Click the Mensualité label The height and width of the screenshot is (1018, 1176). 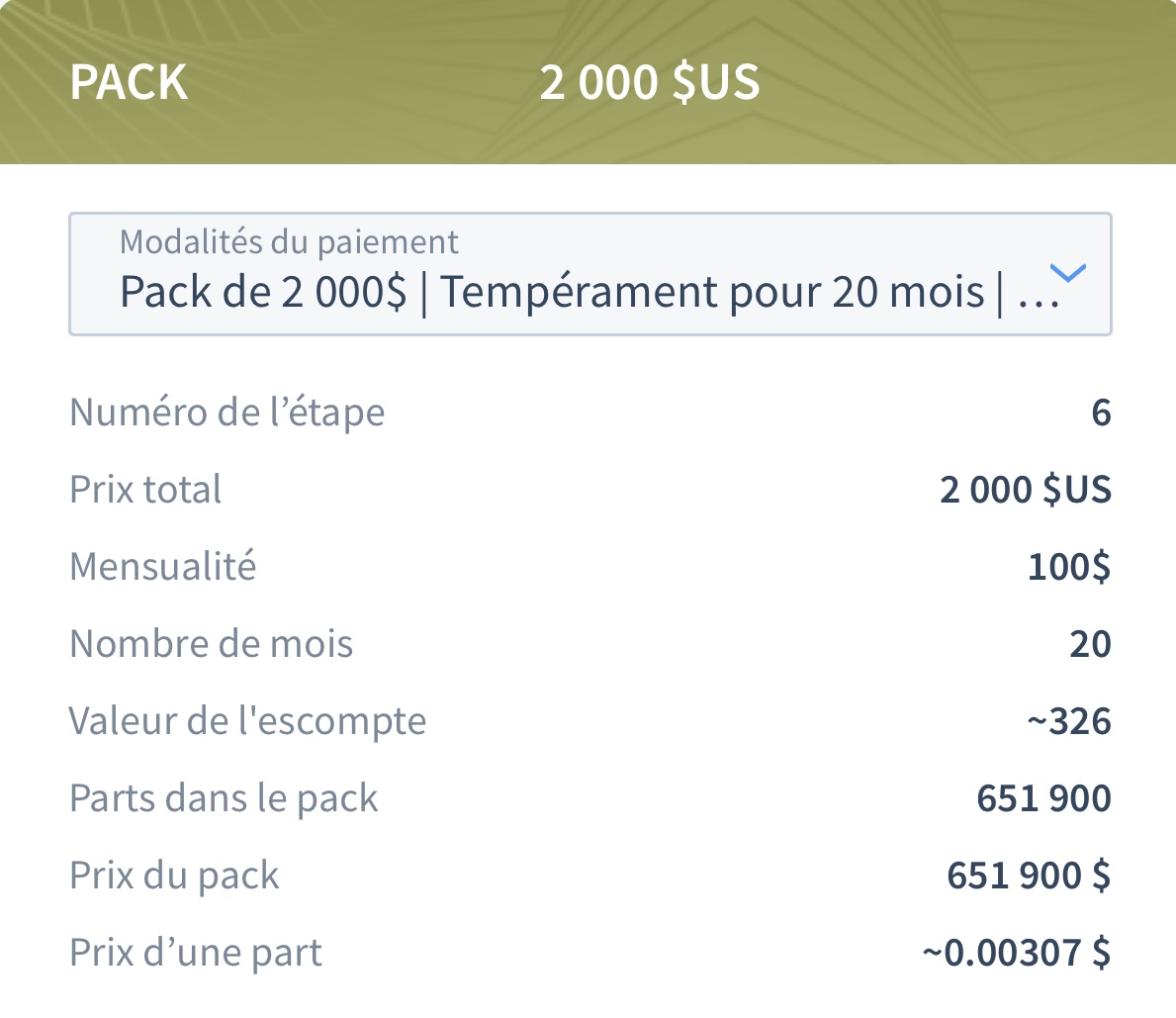[163, 567]
